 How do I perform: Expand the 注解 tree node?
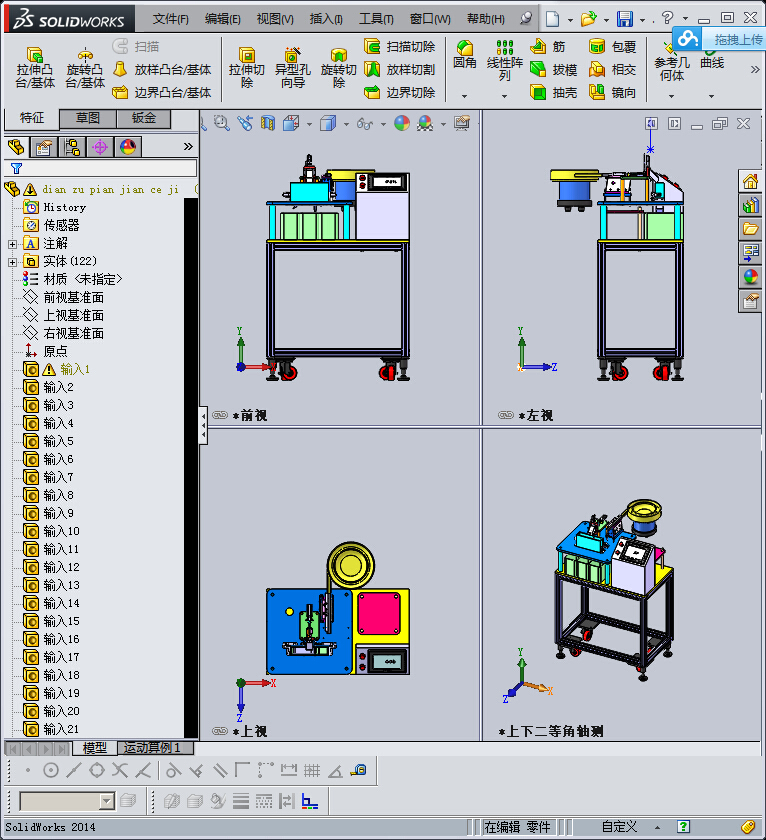[12, 244]
